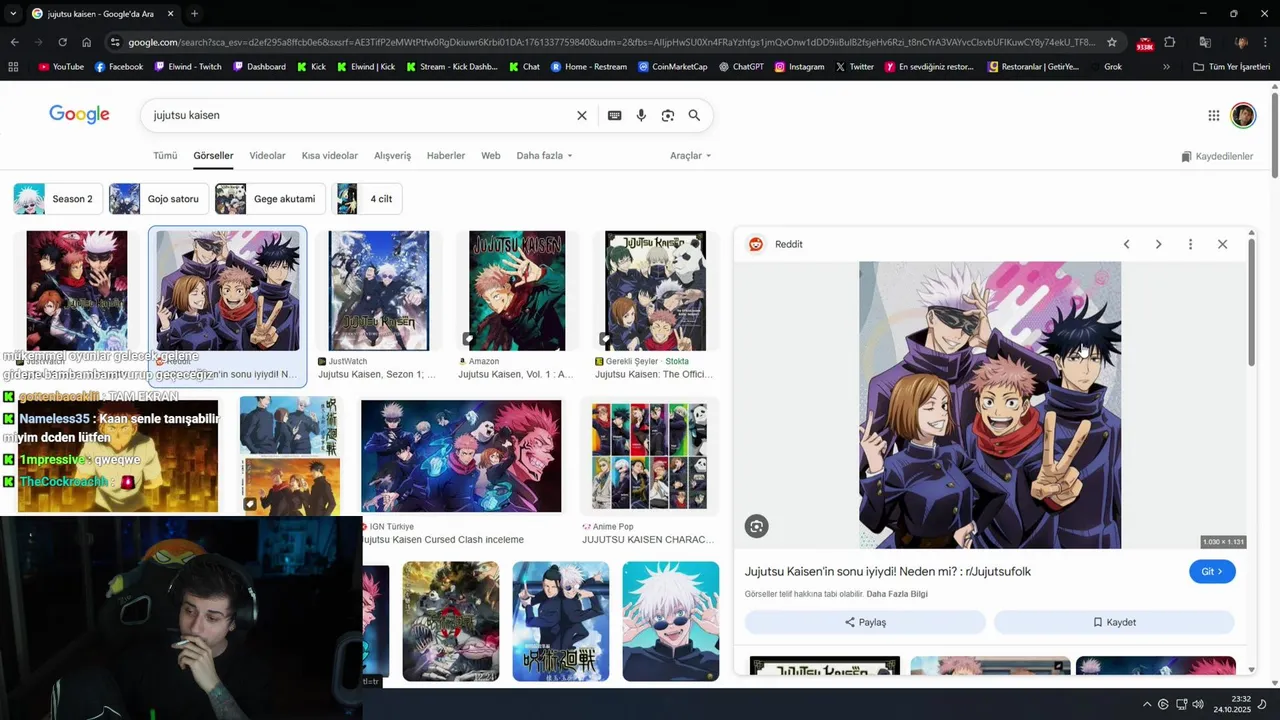The height and width of the screenshot is (720, 1280).
Task: Open the Google apps grid
Action: [1213, 116]
